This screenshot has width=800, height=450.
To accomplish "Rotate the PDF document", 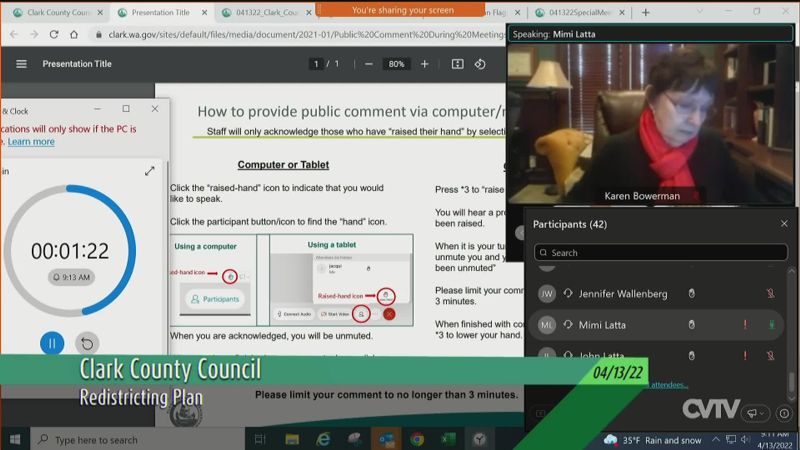I will point(480,64).
